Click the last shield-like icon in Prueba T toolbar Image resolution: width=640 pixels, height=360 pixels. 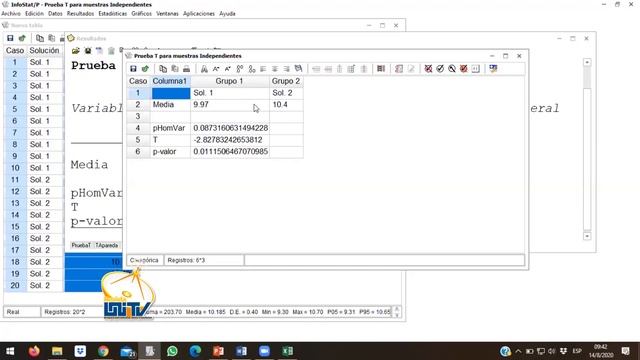pyautogui.click(x=493, y=69)
